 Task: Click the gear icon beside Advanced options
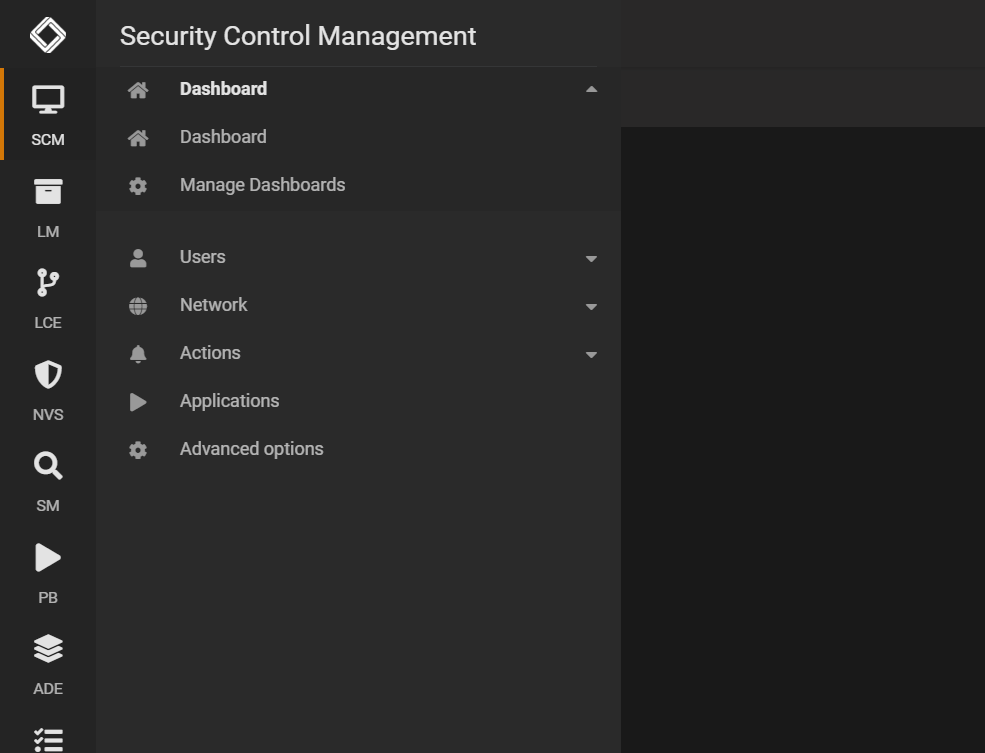(x=138, y=450)
